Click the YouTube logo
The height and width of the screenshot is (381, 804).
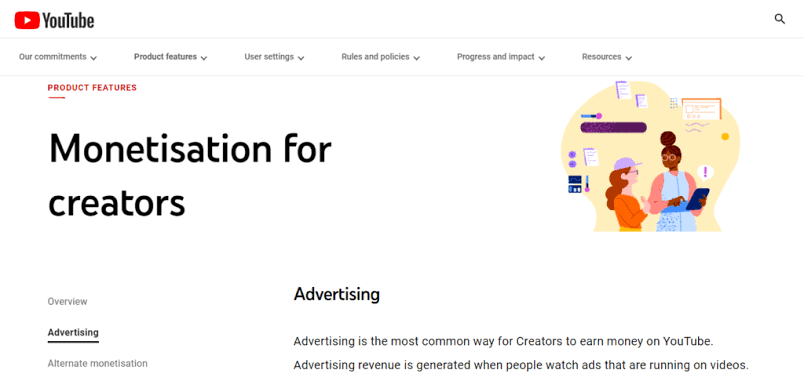[54, 20]
